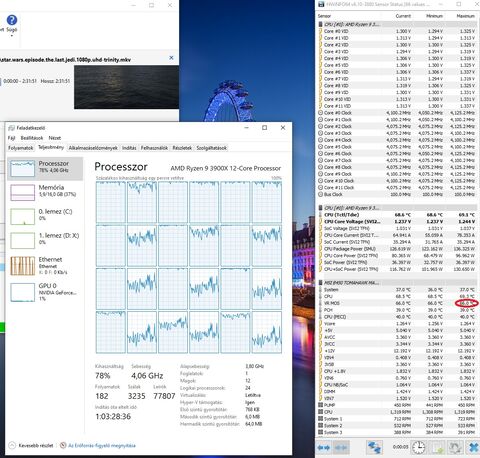
Task: Switch to the Felhasználók tab
Action: (154, 148)
